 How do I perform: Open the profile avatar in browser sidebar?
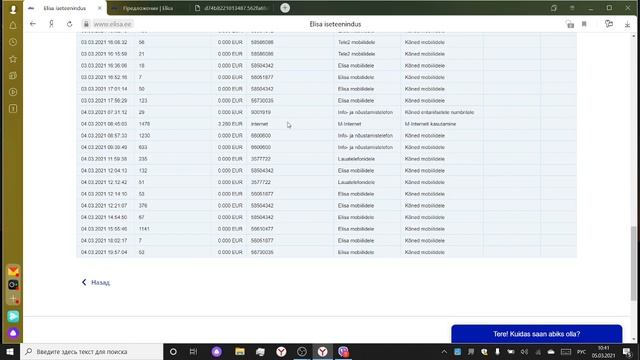(13, 9)
